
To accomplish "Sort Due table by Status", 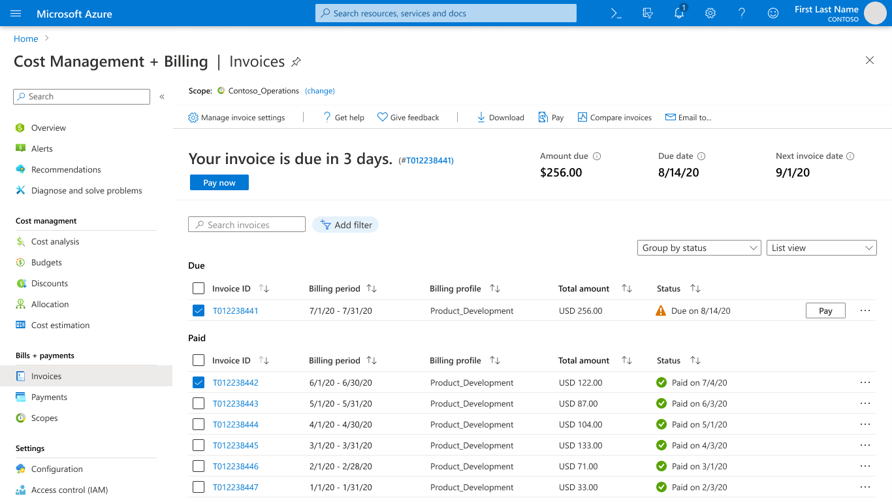I will 695,289.
